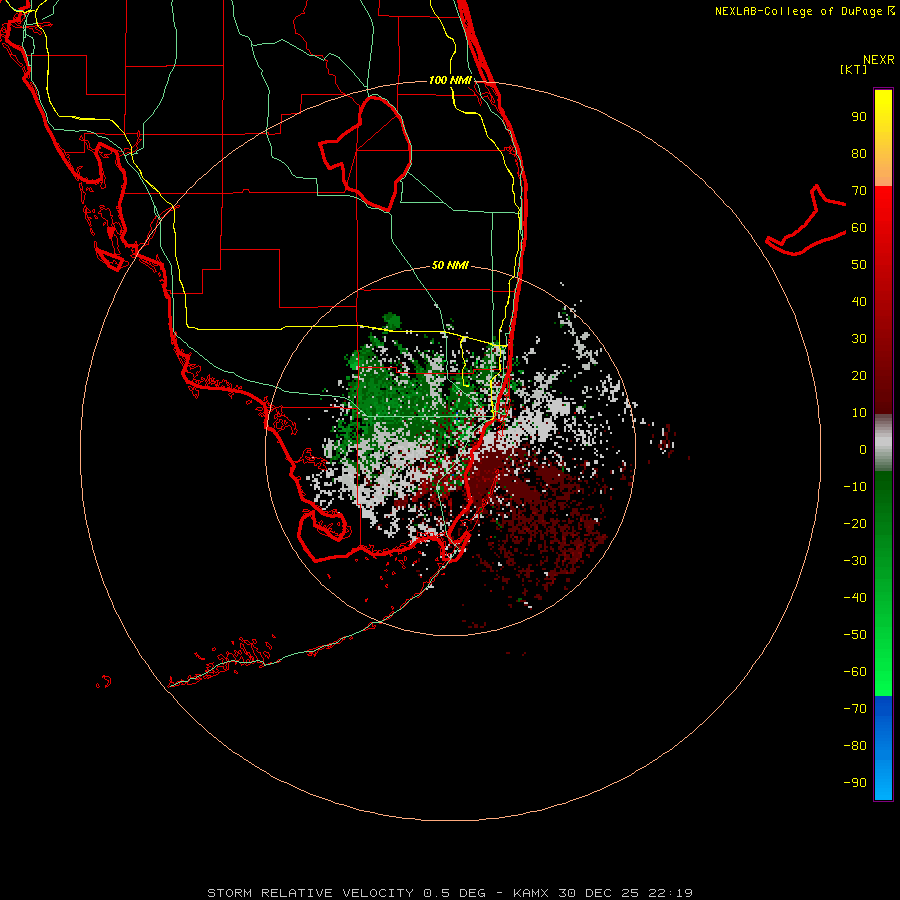Click the 0 value on the velocity scale
900x900 pixels.
tap(863, 449)
